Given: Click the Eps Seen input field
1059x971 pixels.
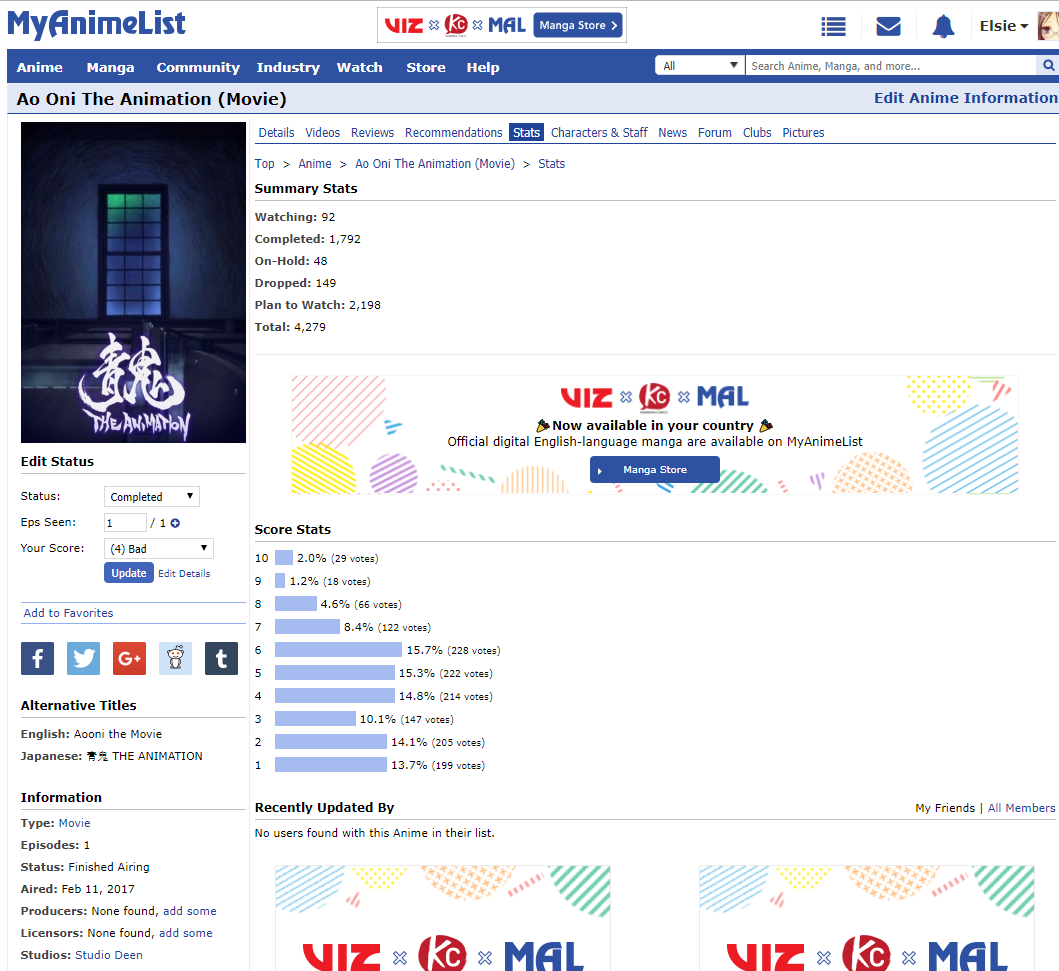Looking at the screenshot, I should (x=125, y=523).
